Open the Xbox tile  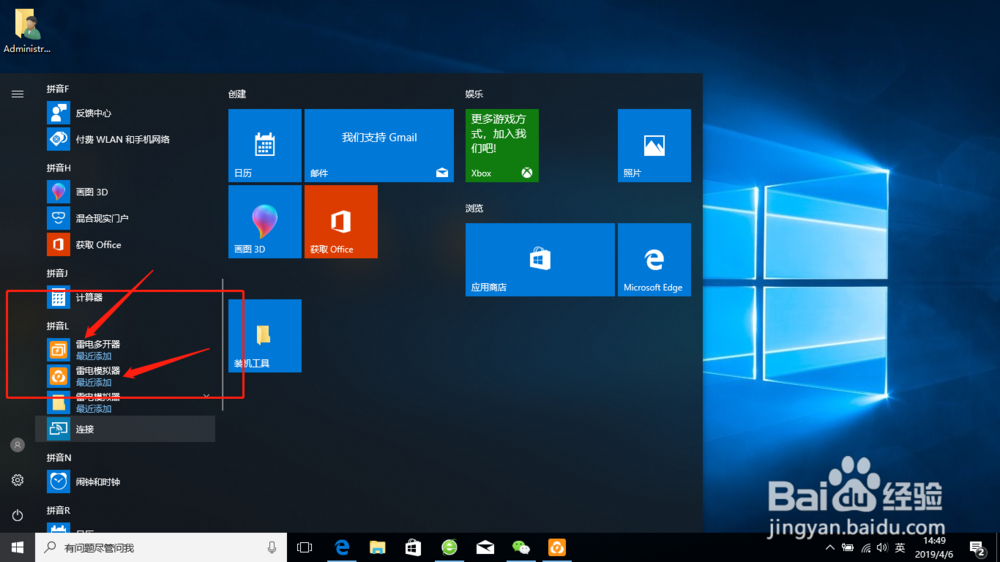502,145
